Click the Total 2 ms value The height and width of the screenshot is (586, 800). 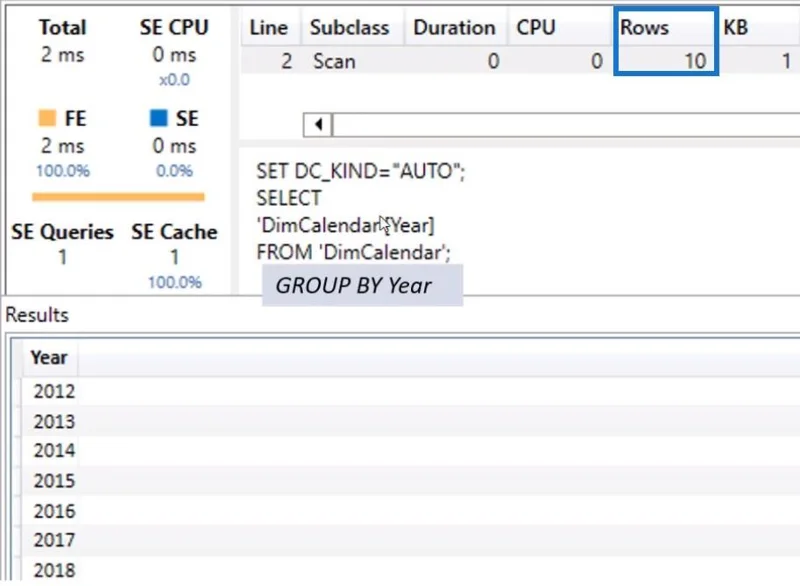click(x=62, y=55)
